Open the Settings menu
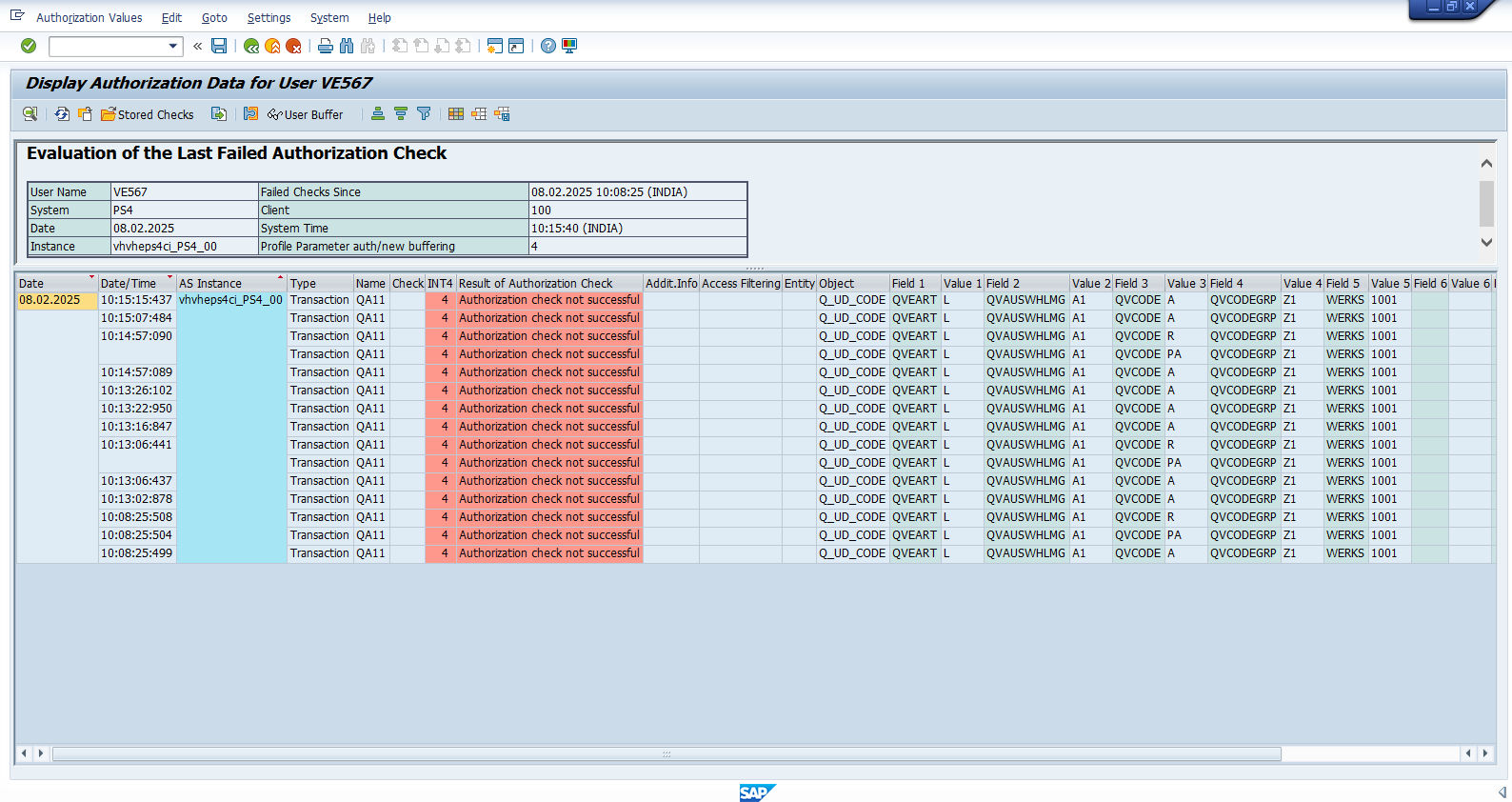 tap(269, 17)
